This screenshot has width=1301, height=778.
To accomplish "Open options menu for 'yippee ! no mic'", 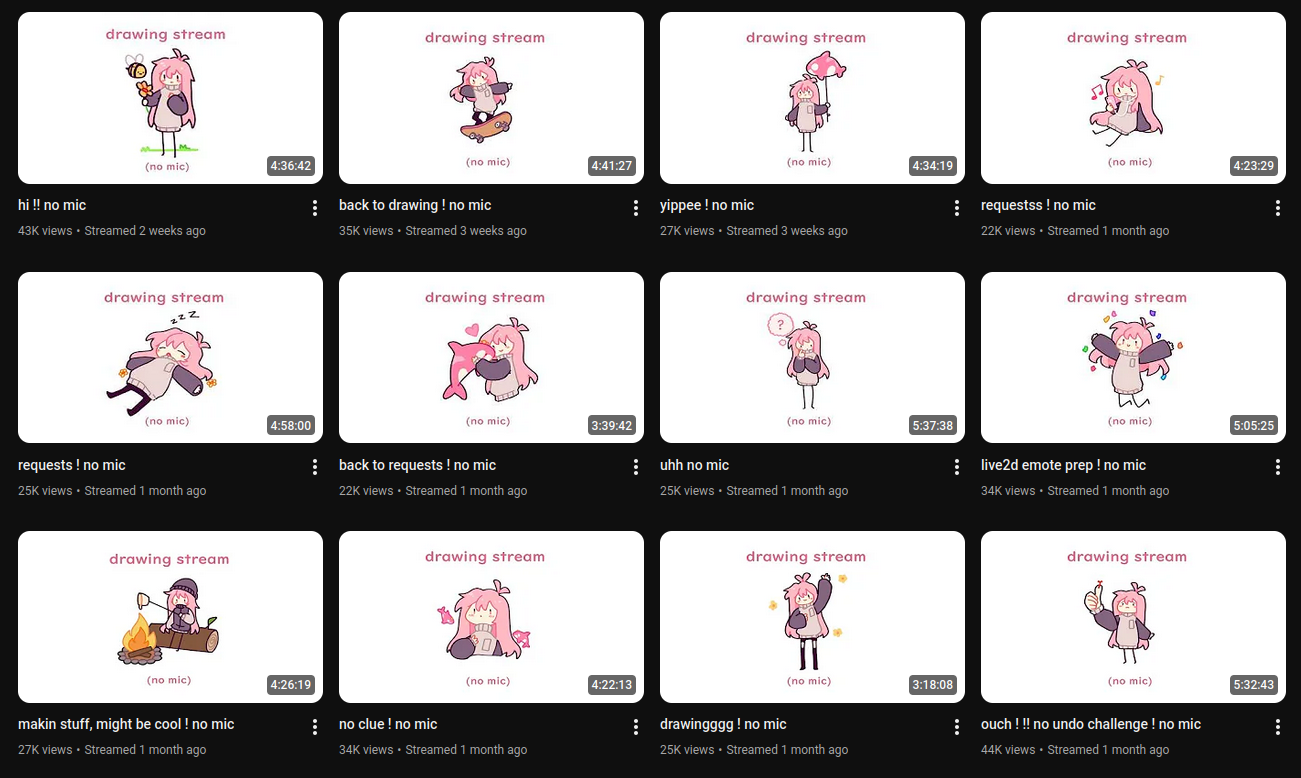I will [957, 208].
